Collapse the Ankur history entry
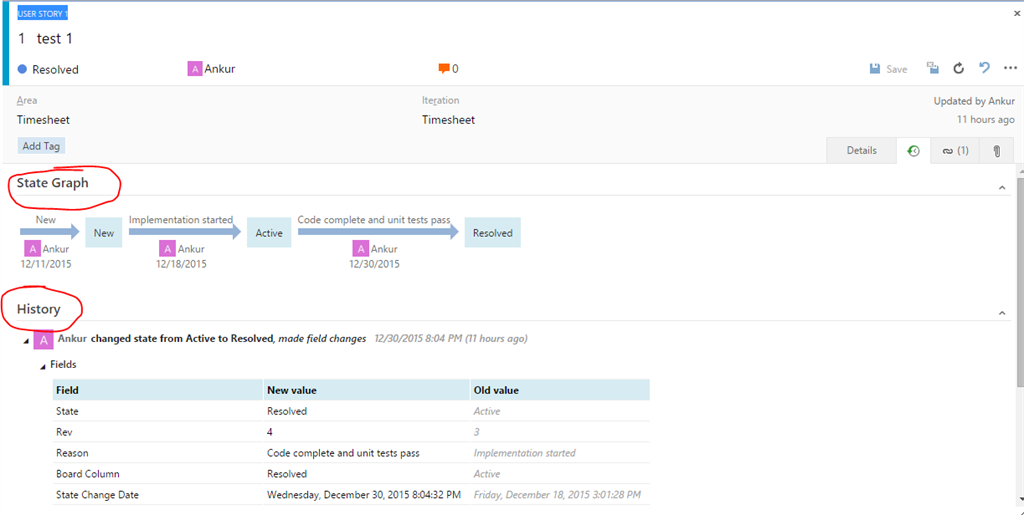This screenshot has height=515, width=1024. pyautogui.click(x=27, y=341)
